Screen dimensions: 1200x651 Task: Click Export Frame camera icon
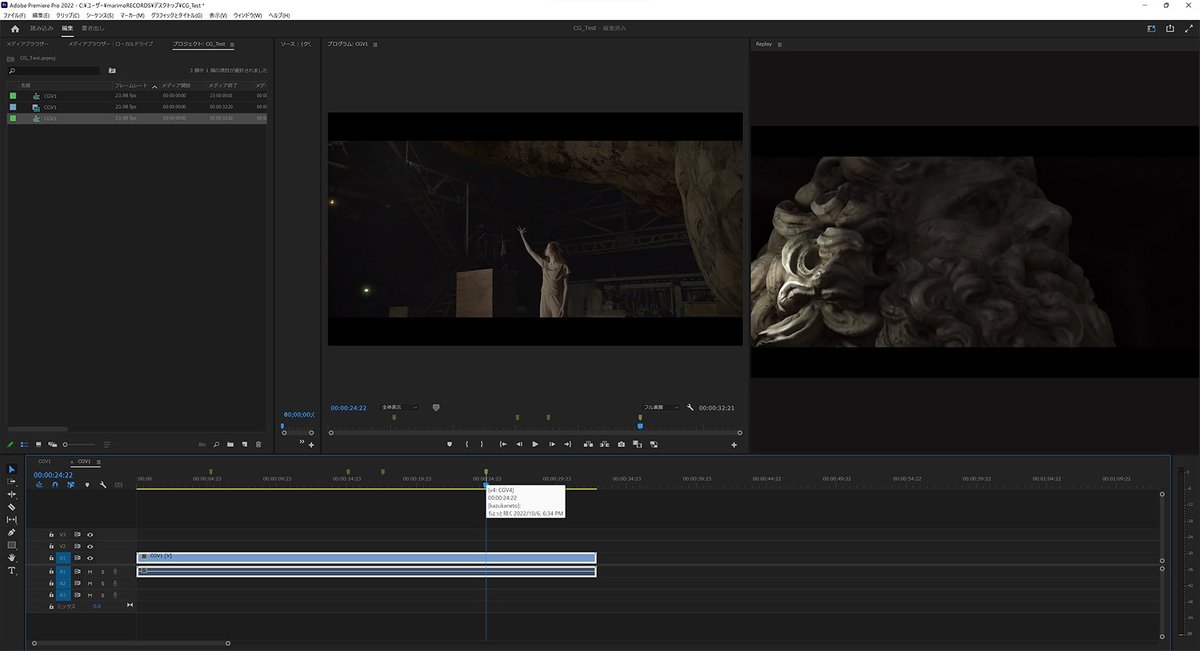(x=621, y=444)
